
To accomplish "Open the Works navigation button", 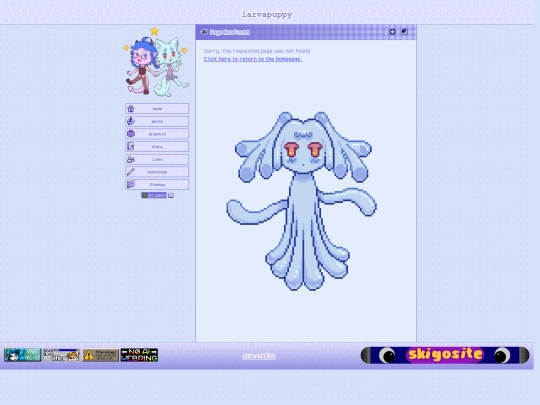I will coord(157,121).
